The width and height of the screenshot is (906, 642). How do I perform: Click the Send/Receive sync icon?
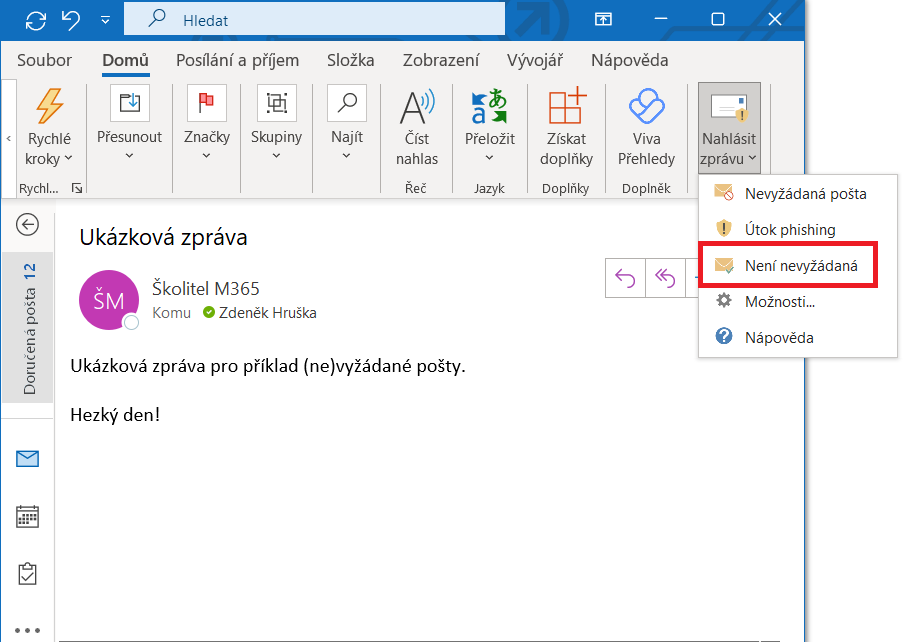click(36, 21)
